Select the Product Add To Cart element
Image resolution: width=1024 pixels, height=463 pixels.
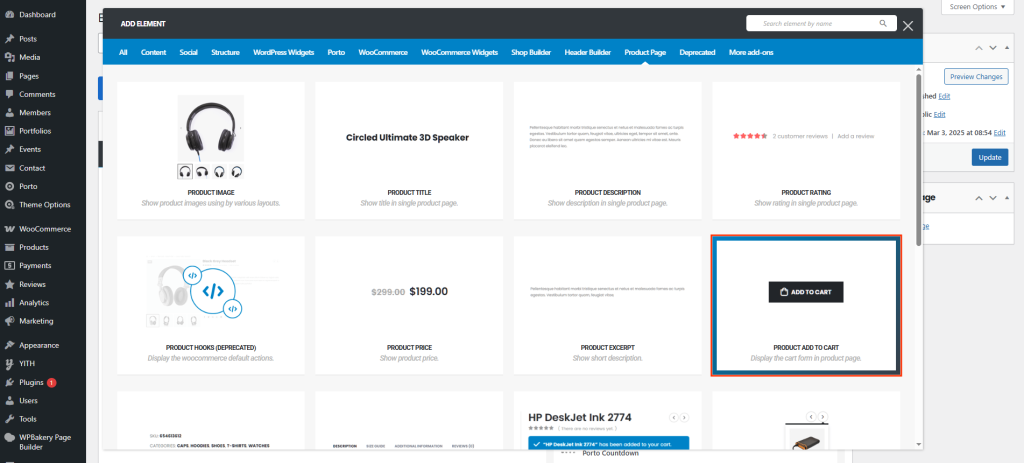(806, 305)
